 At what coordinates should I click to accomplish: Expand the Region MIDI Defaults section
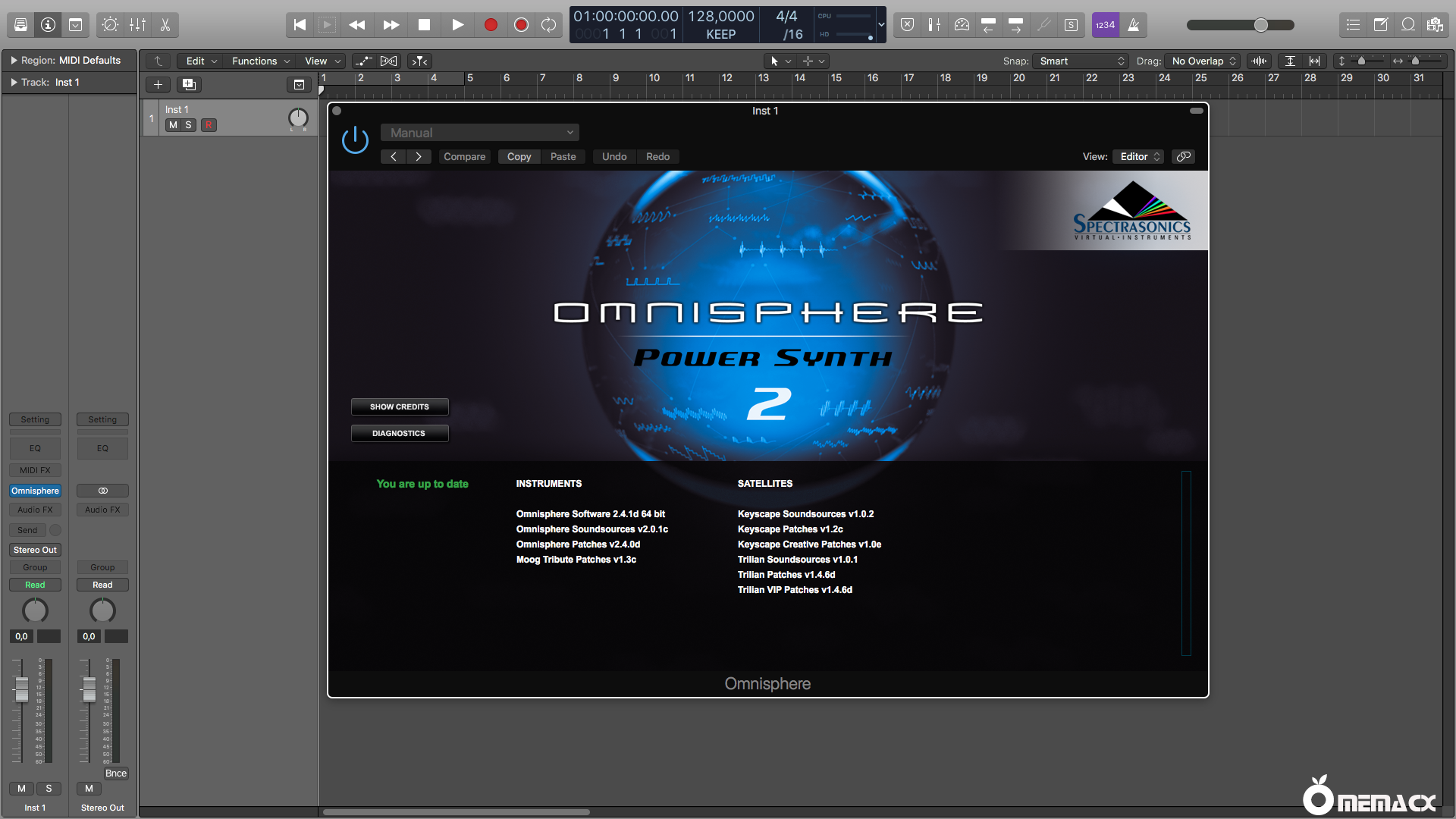click(x=14, y=60)
